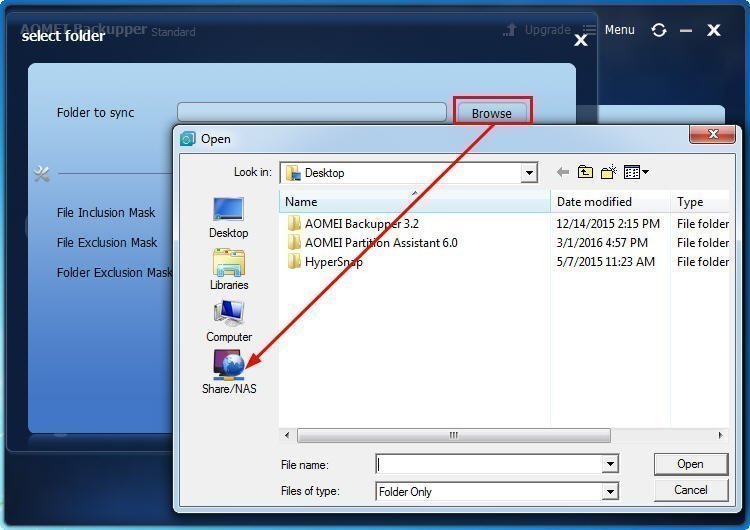Click the AOMEI Partition Assistant folder icon
The image size is (750, 530).
[x=294, y=242]
